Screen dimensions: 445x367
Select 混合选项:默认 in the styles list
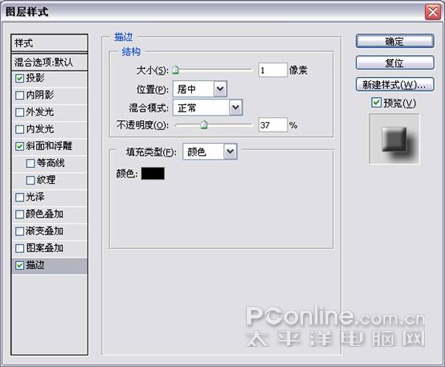(x=49, y=62)
